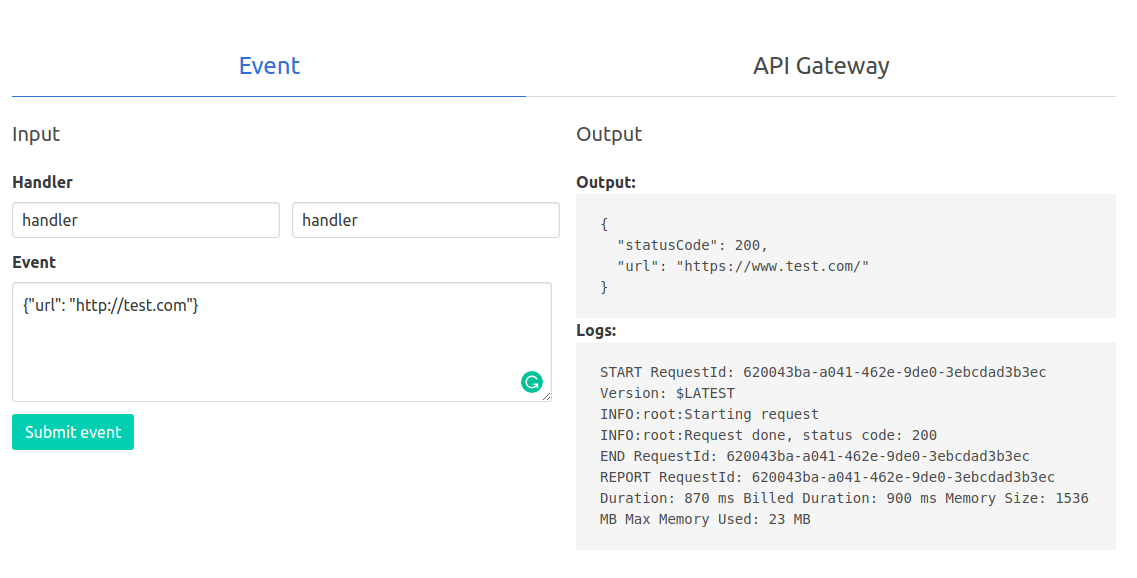Viewport: 1137px width, 578px height.
Task: Click the INFO:root:Starting request log line
Action: tap(709, 414)
